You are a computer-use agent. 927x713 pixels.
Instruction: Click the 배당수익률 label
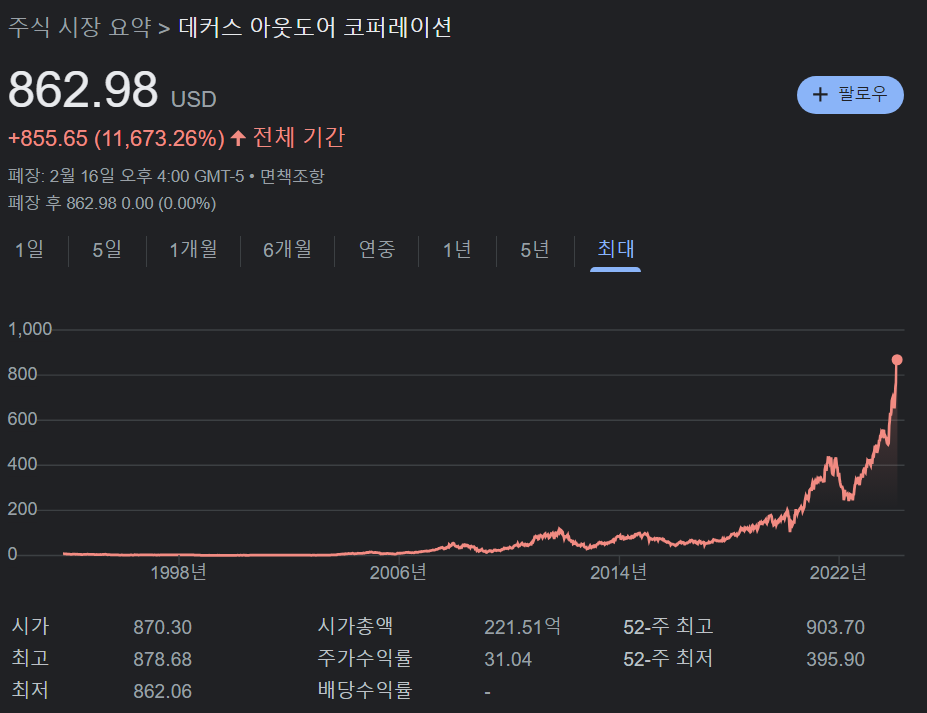[365, 690]
